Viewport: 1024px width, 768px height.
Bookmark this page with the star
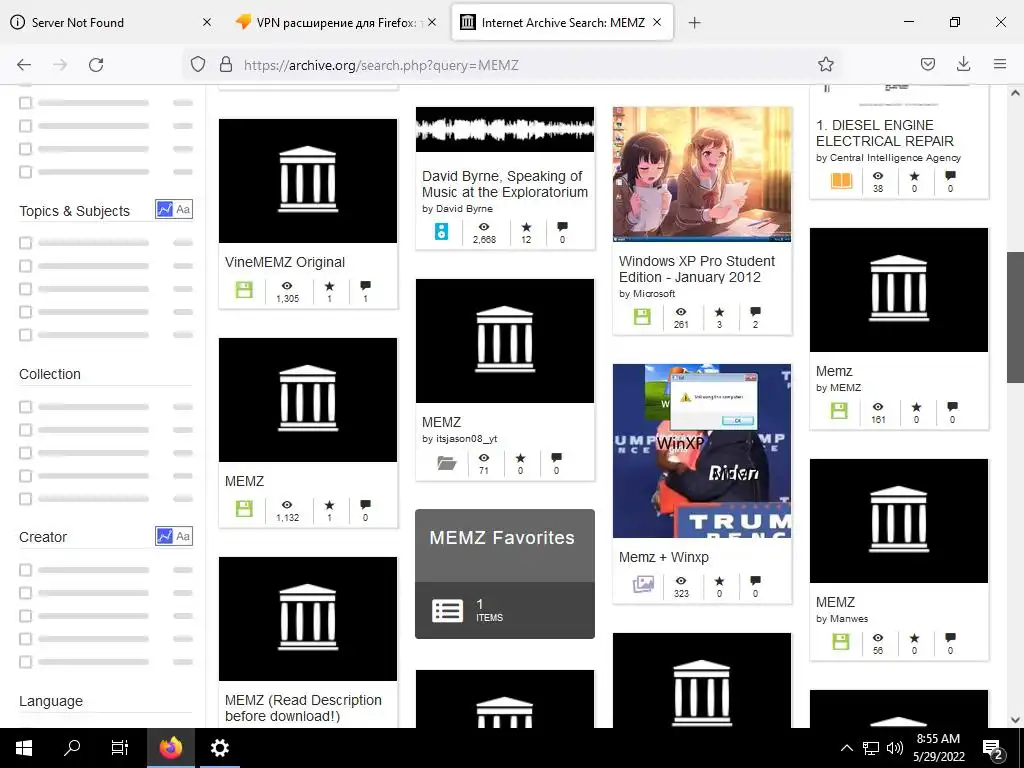point(825,64)
